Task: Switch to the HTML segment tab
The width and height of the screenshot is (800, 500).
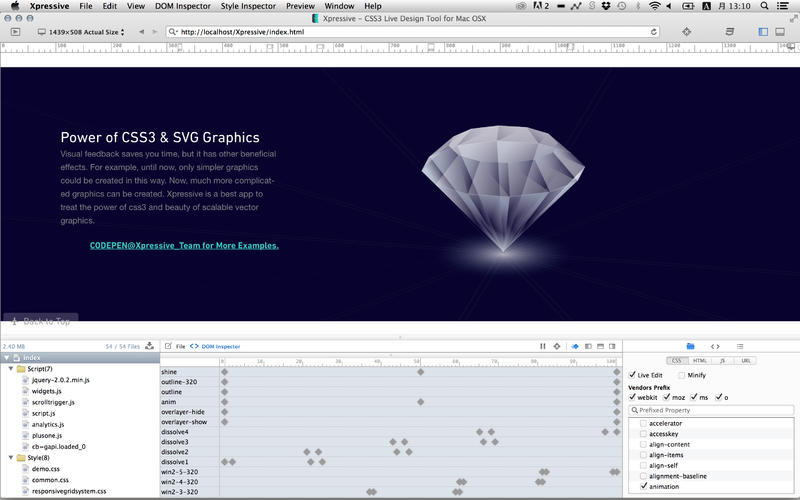Action: click(699, 360)
